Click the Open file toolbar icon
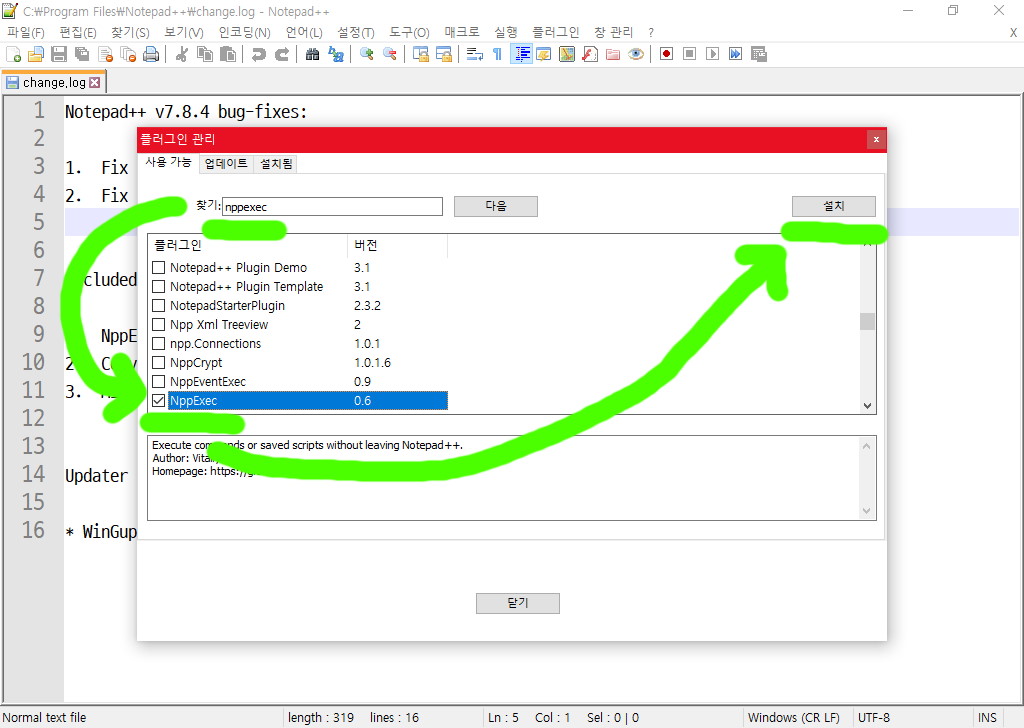This screenshot has height=728, width=1024. pos(36,54)
